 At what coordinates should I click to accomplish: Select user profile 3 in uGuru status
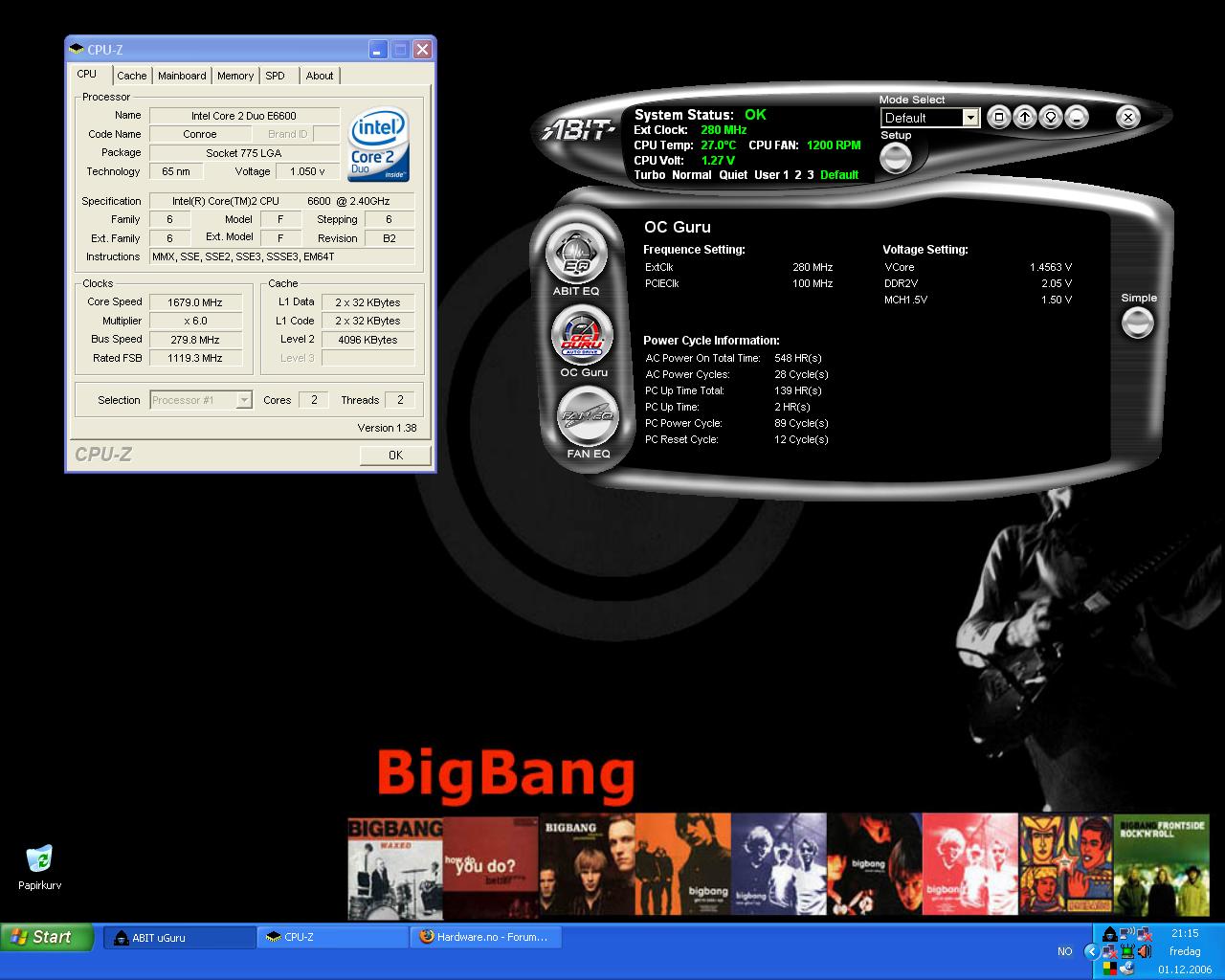811,175
